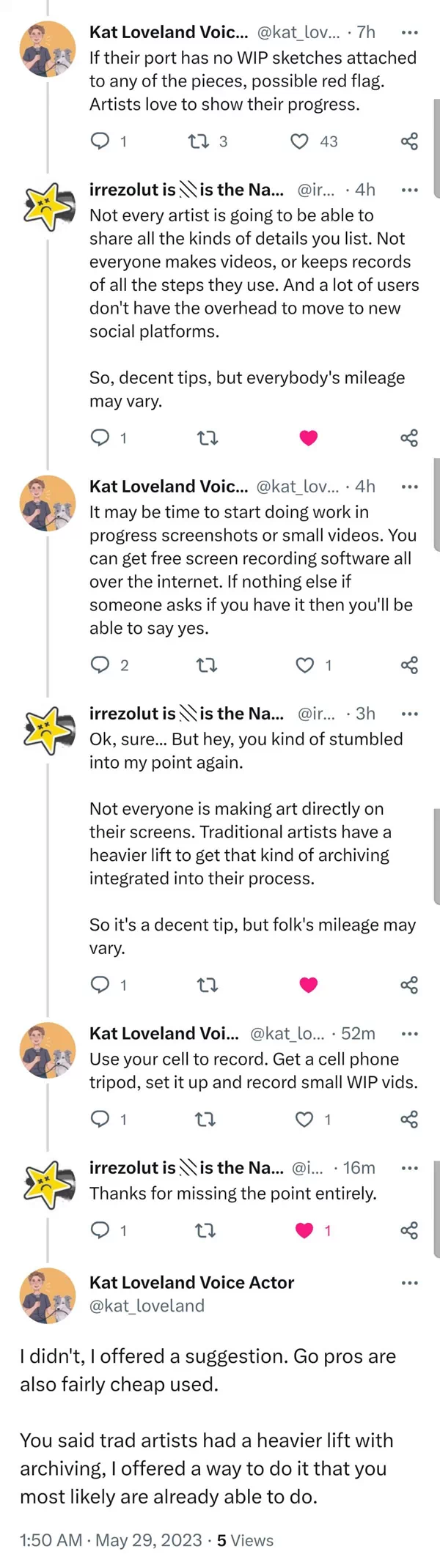Unlike the 'folk's mileage may vary' tweet
The image size is (440, 1568).
point(309,985)
